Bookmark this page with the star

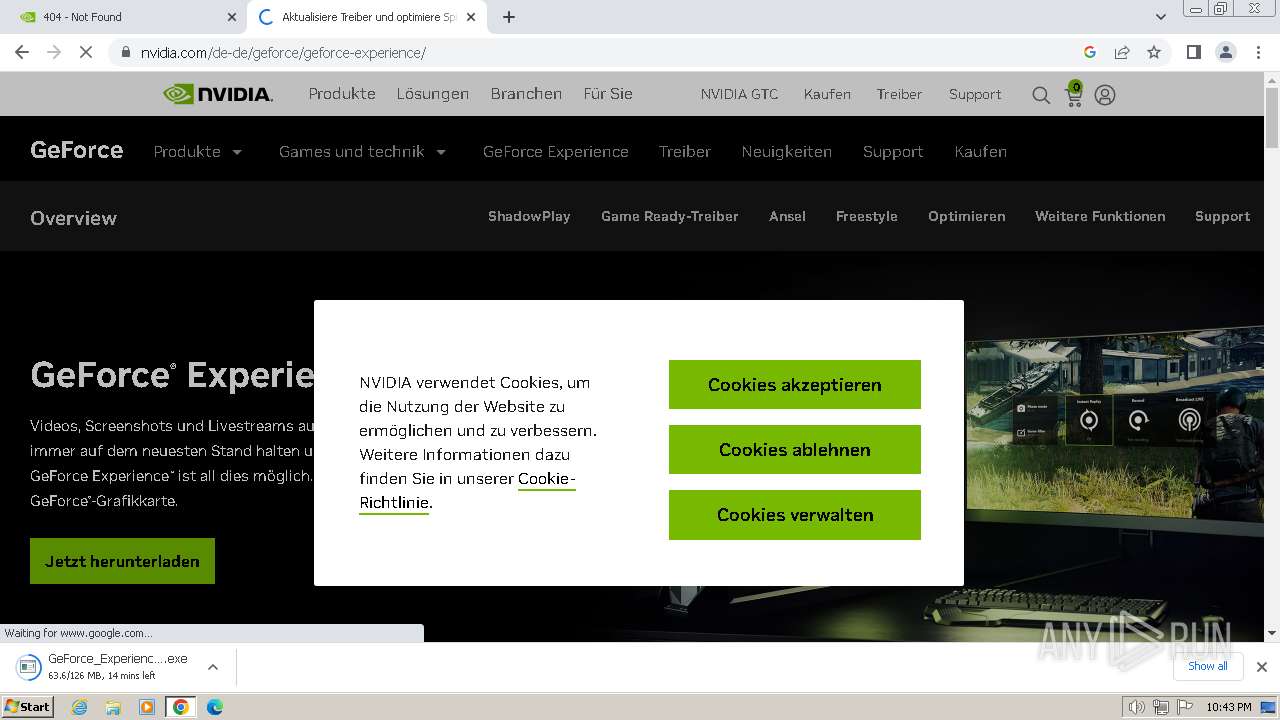coord(1154,52)
